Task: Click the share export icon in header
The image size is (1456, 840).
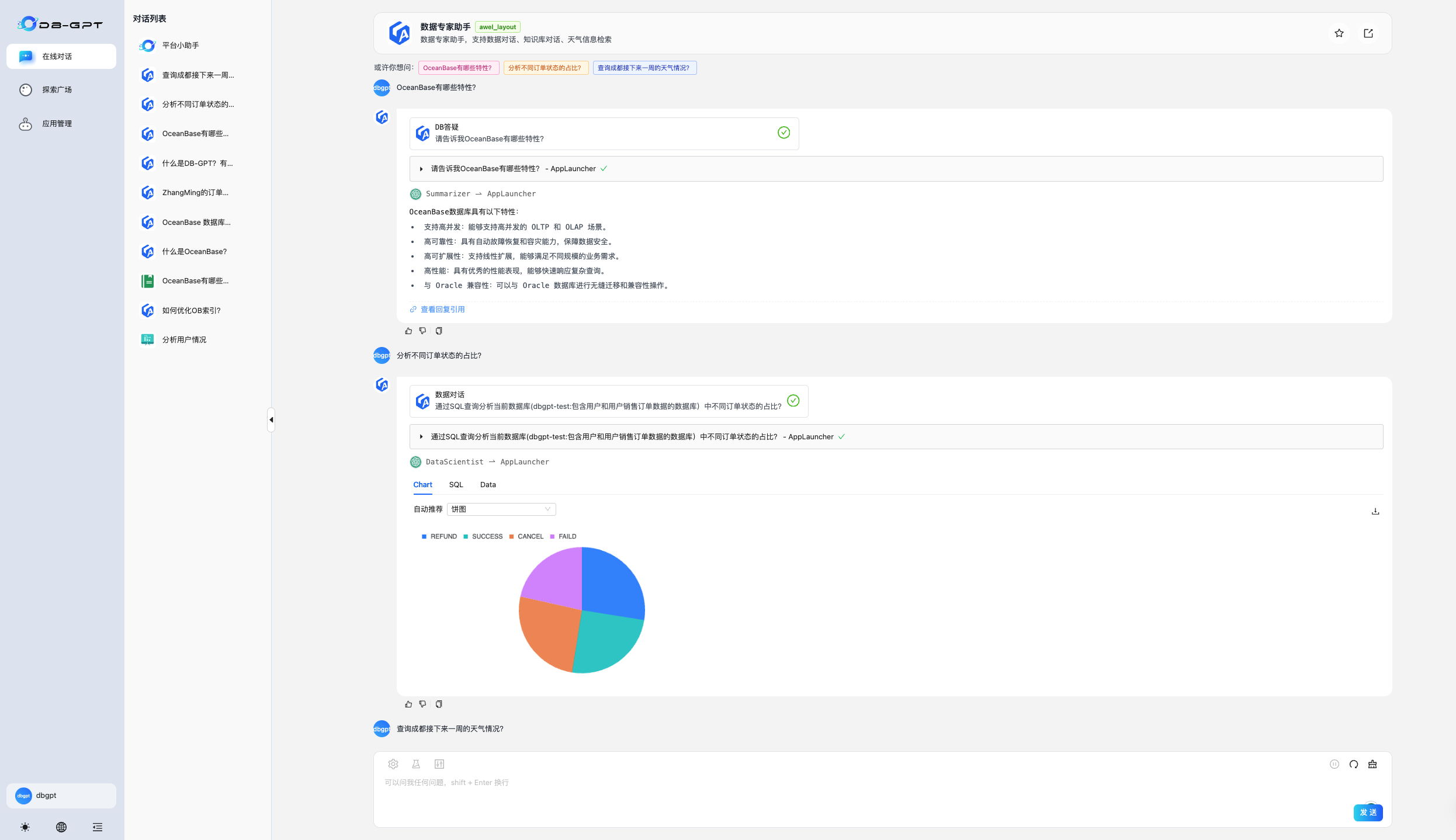Action: 1368,33
